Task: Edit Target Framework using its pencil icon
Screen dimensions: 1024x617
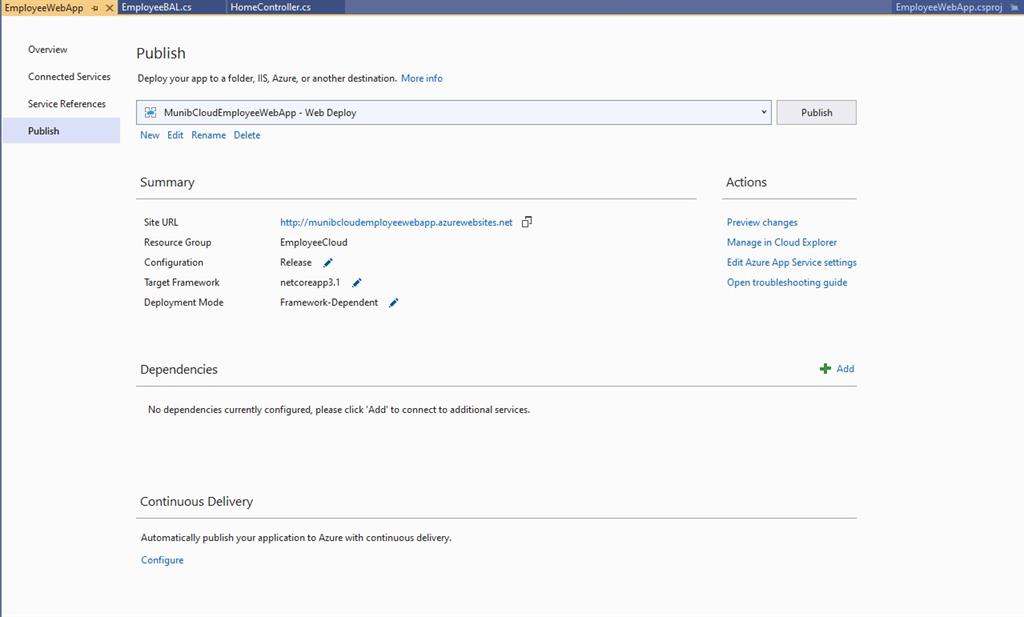Action: tap(357, 282)
